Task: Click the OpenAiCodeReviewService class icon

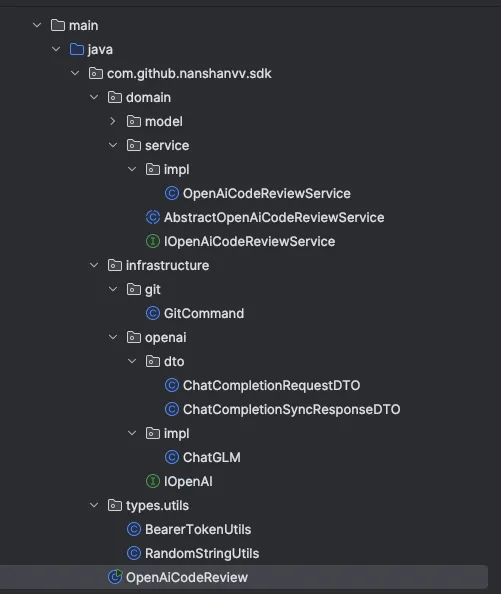Action: (x=172, y=194)
